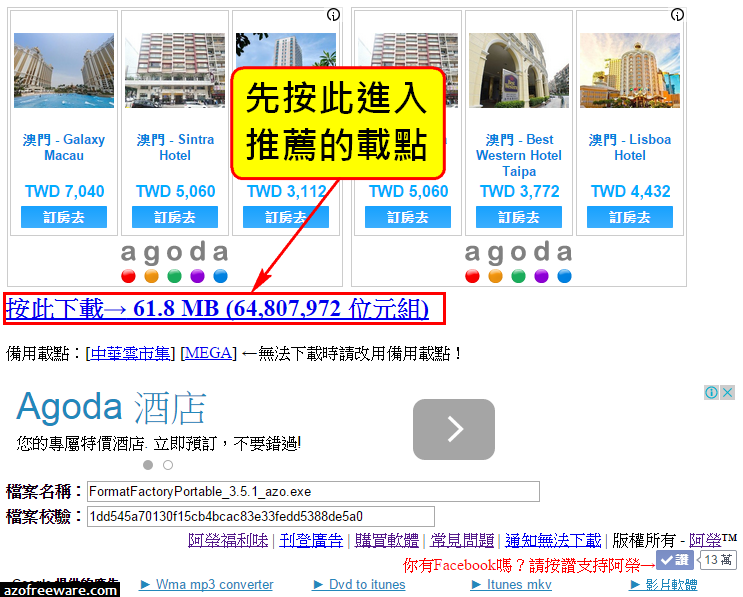The height and width of the screenshot is (597, 743).
Task: Click the 按此下載 61.8 MB download link
Action: [x=217, y=309]
